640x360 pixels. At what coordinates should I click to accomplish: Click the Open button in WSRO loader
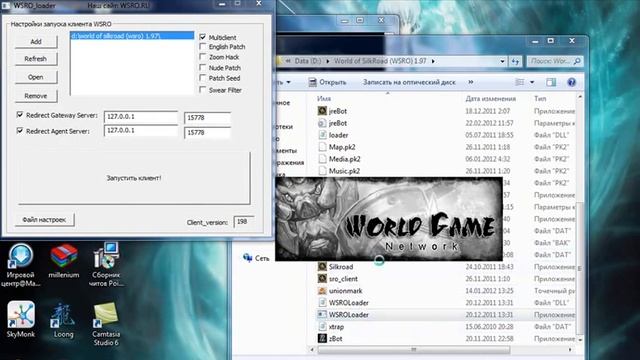tap(36, 77)
